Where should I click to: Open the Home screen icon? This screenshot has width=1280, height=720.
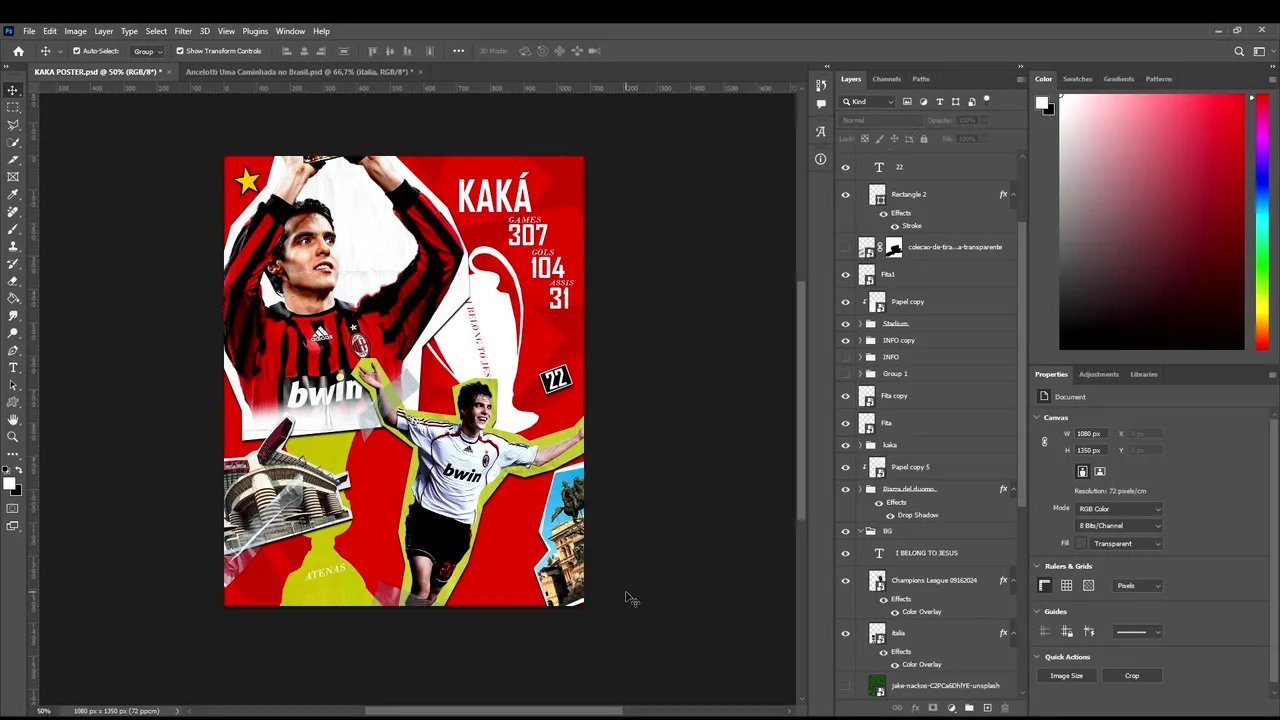(x=18, y=51)
